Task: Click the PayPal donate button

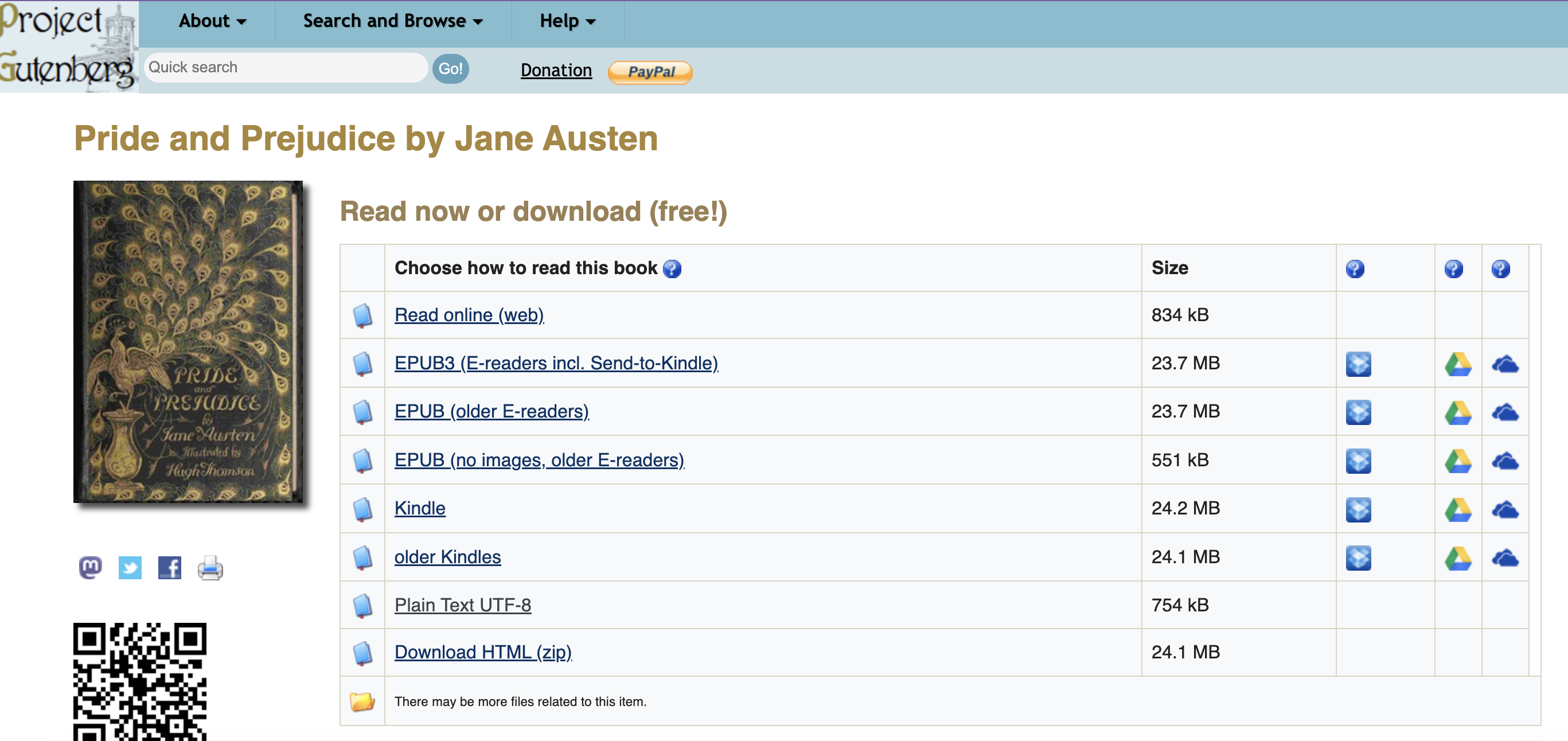Action: tap(649, 72)
